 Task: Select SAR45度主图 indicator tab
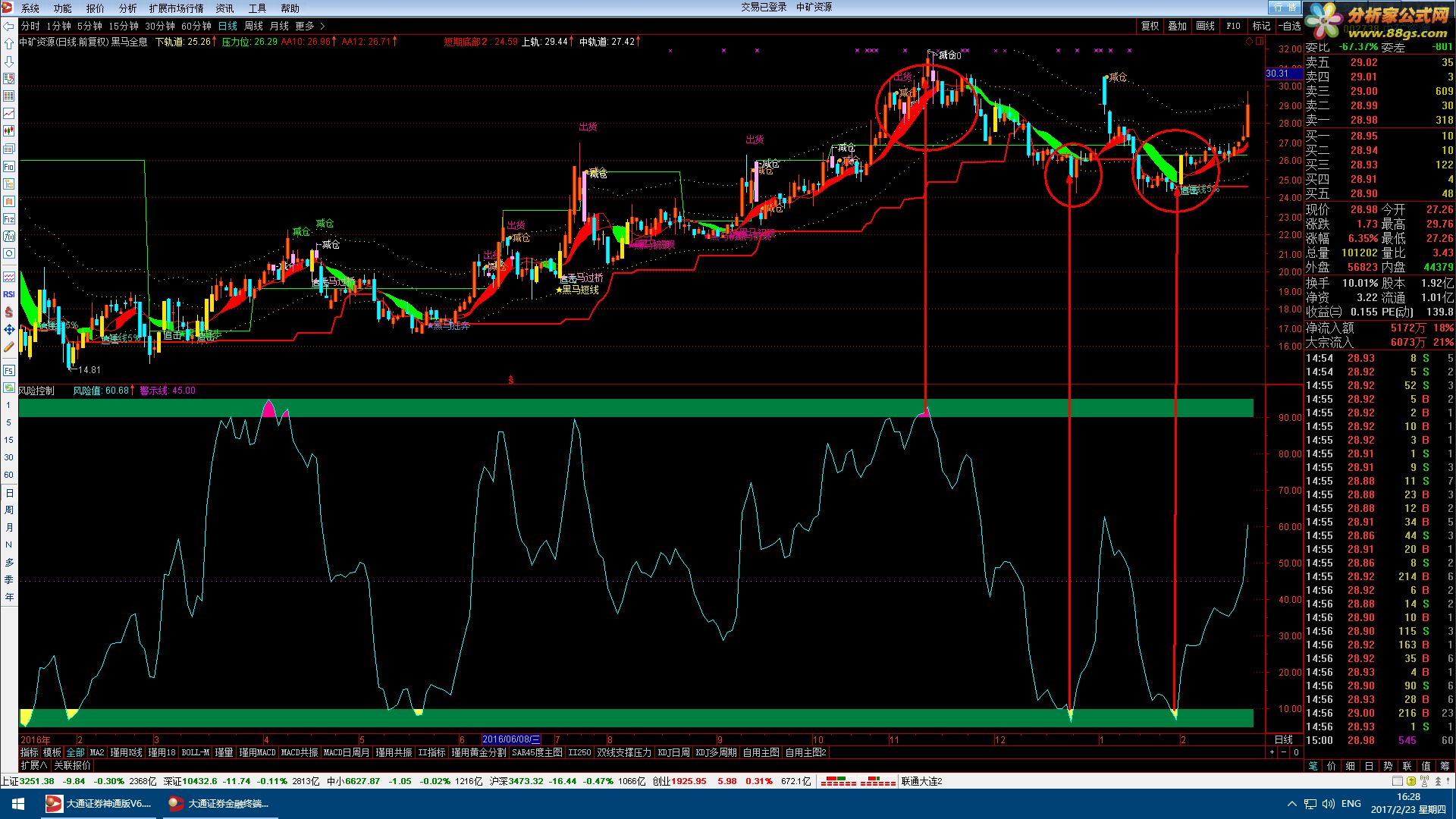537,752
